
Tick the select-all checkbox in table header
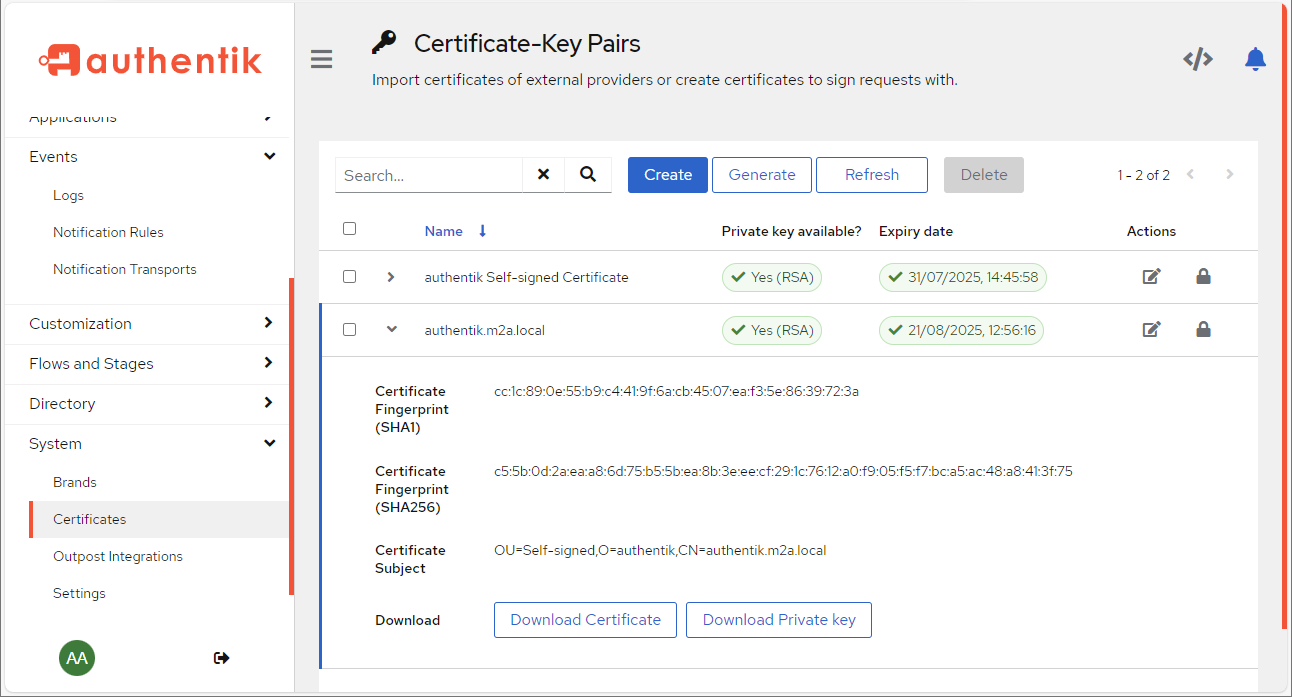tap(349, 229)
